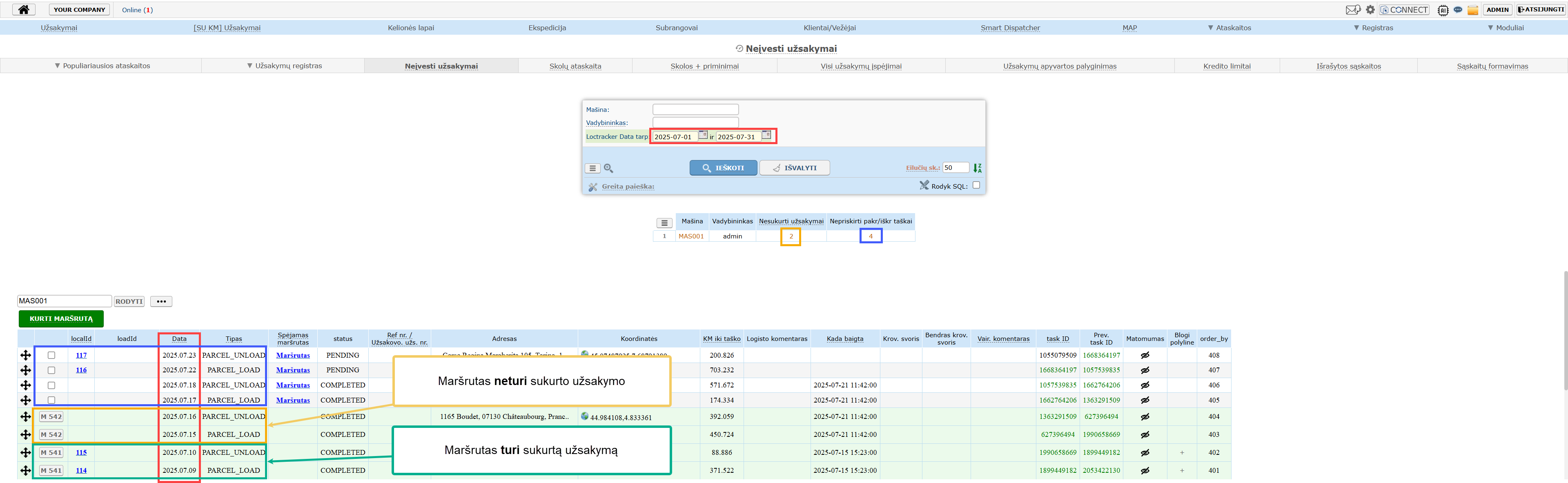
Task: Go to the home page icon
Action: [x=24, y=10]
